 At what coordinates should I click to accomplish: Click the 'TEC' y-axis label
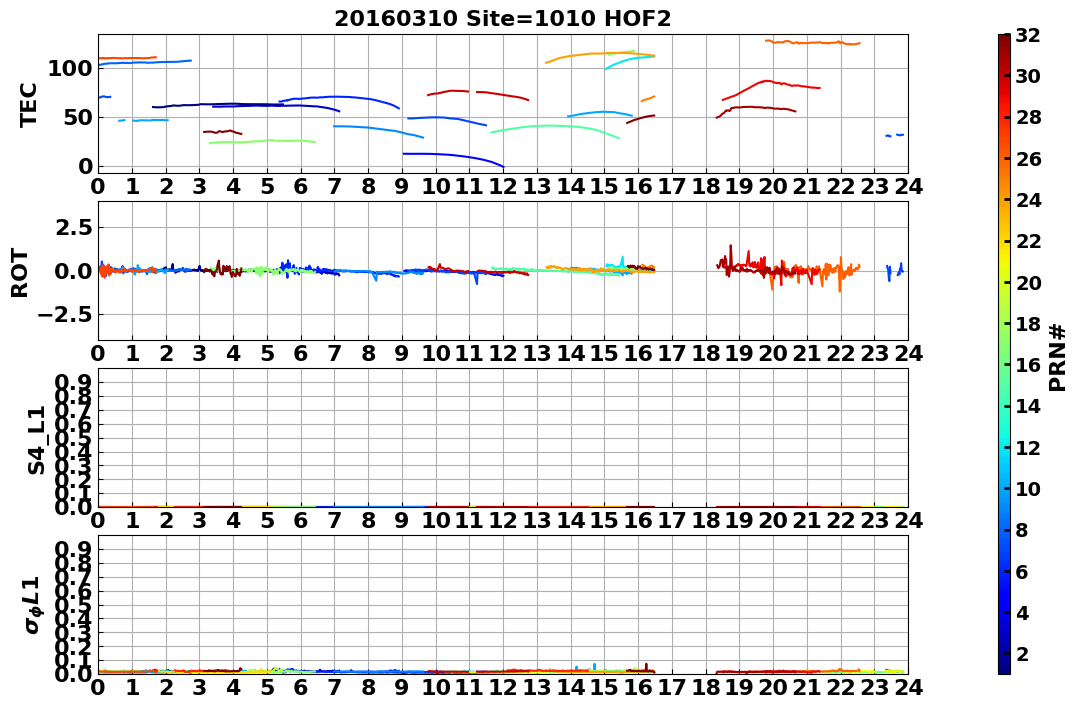tap(28, 104)
